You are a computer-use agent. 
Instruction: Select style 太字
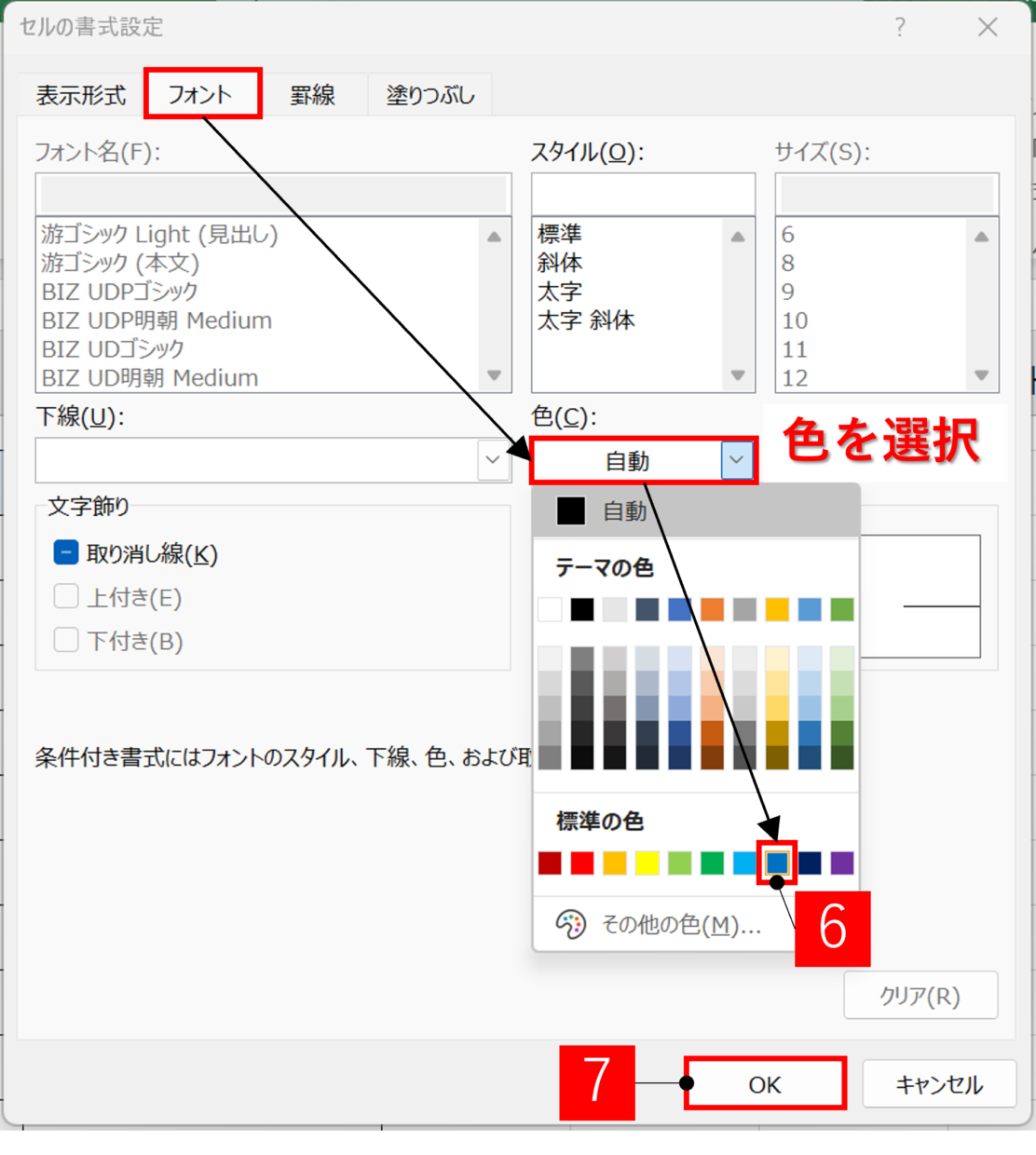tap(560, 292)
